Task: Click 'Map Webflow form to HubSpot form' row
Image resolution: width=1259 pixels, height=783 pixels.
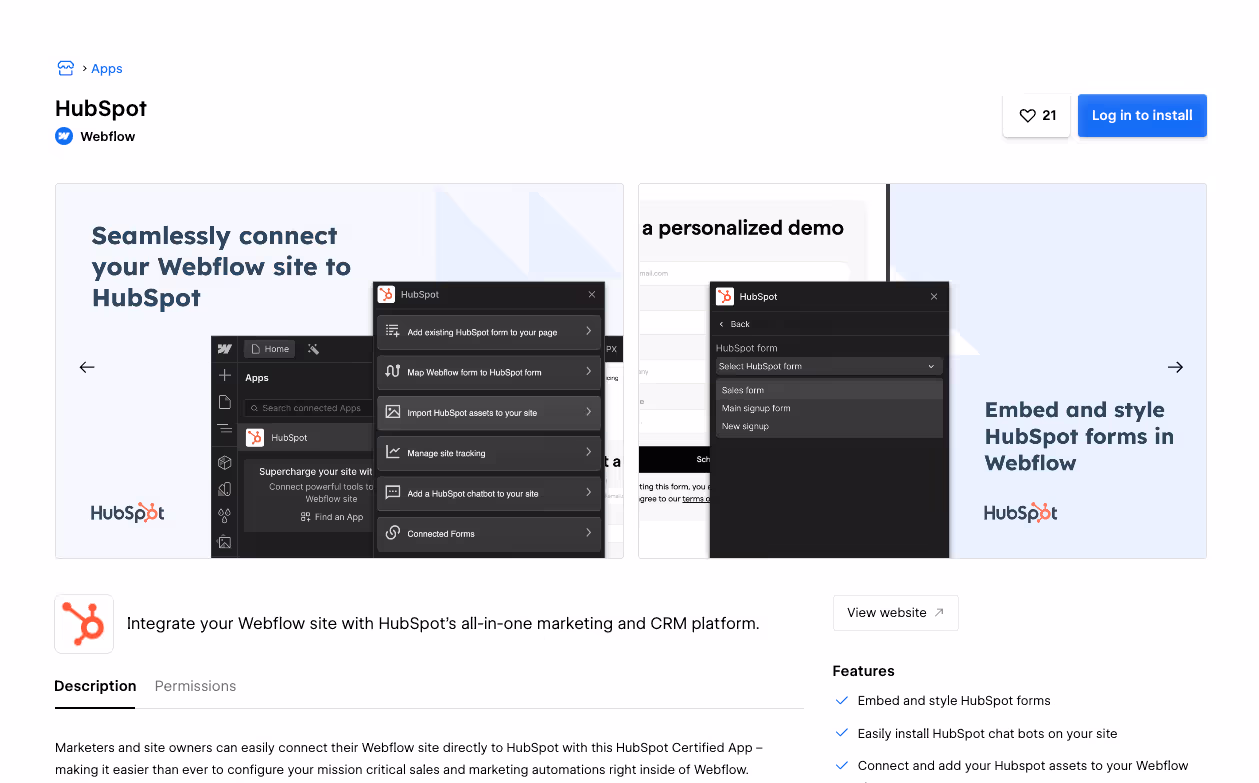Action: [x=489, y=372]
